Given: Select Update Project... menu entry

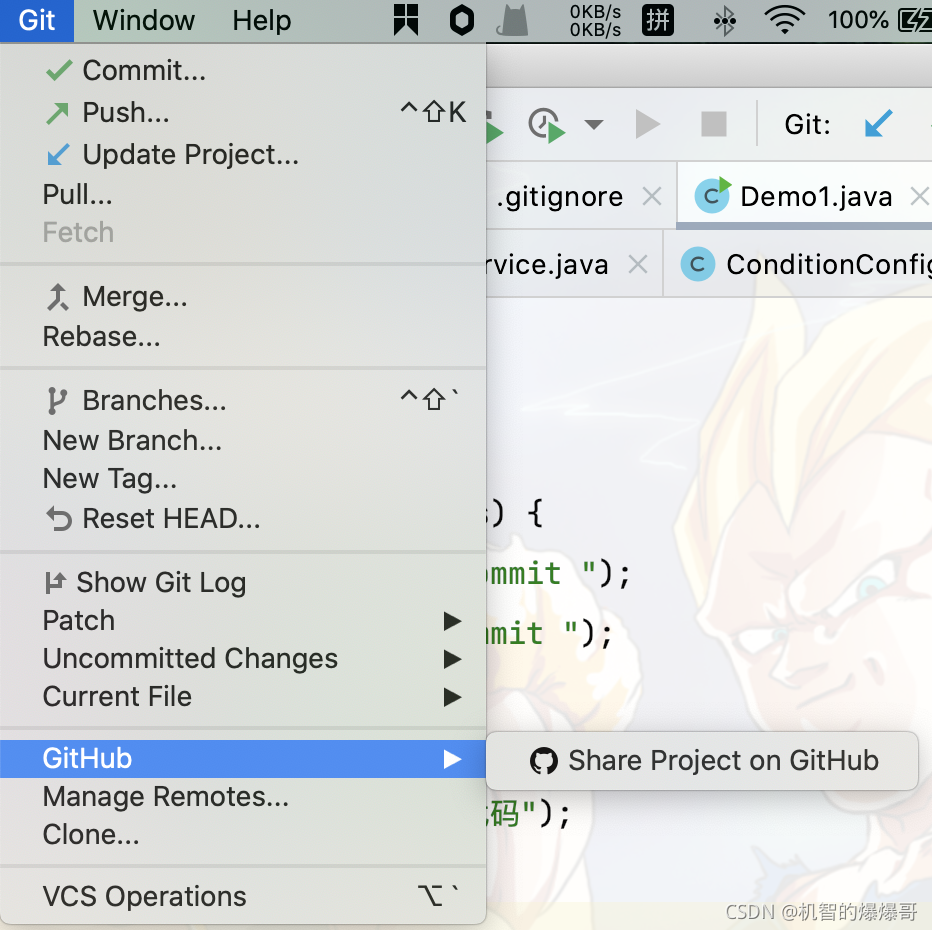Looking at the screenshot, I should (x=243, y=155).
